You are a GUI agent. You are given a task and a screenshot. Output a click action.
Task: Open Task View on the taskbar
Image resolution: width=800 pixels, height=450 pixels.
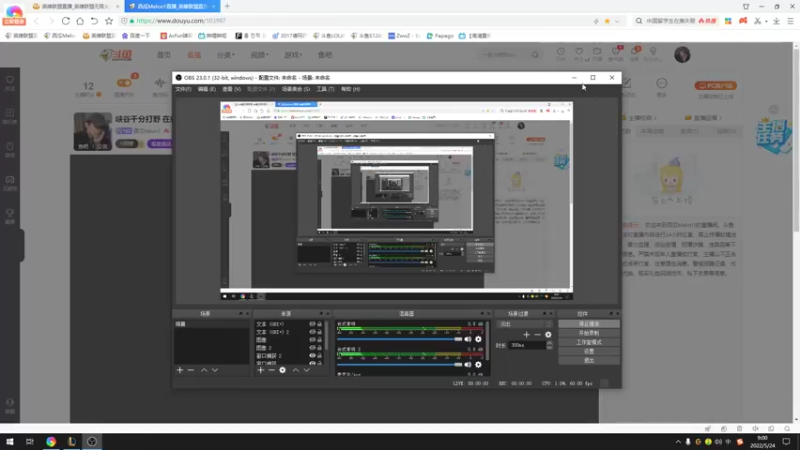click(x=30, y=441)
